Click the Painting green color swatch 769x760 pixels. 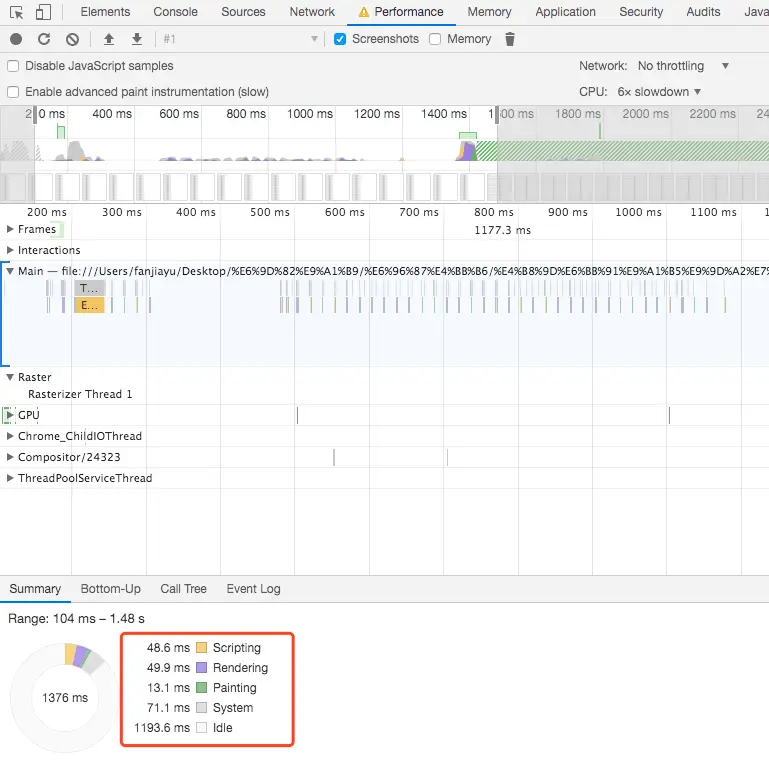click(202, 688)
